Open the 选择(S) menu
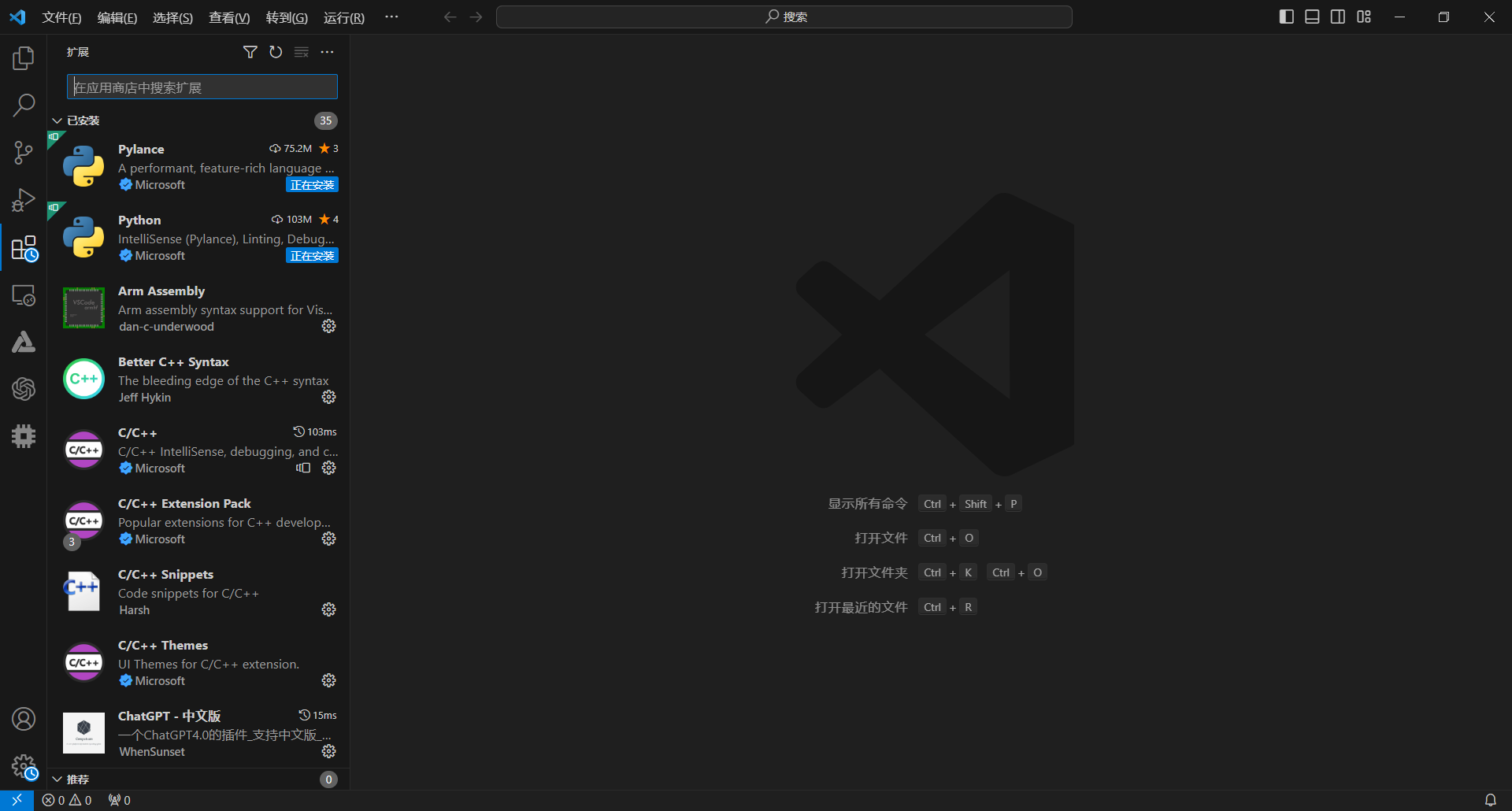The width and height of the screenshot is (1512, 811). [x=172, y=17]
